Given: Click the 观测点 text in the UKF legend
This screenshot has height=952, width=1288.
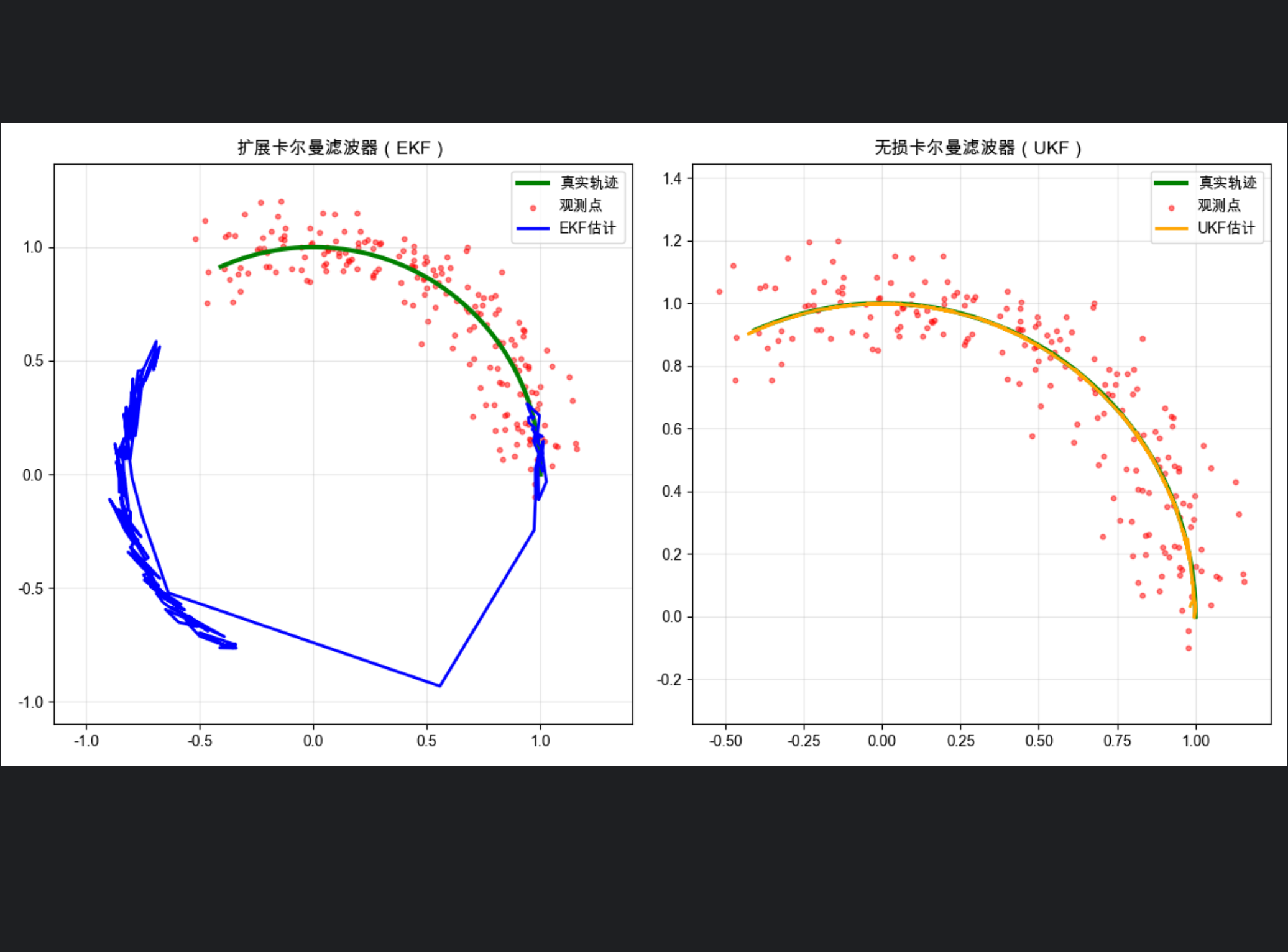Looking at the screenshot, I should pos(1218,206).
